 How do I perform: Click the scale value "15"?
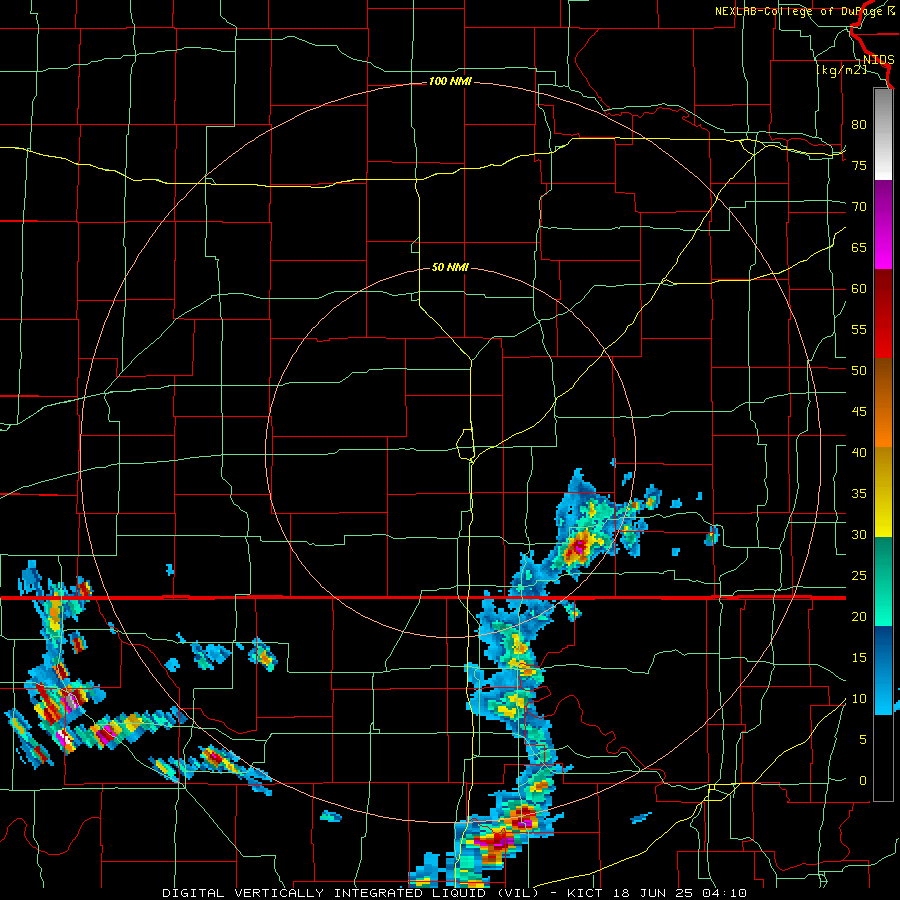pos(859,658)
